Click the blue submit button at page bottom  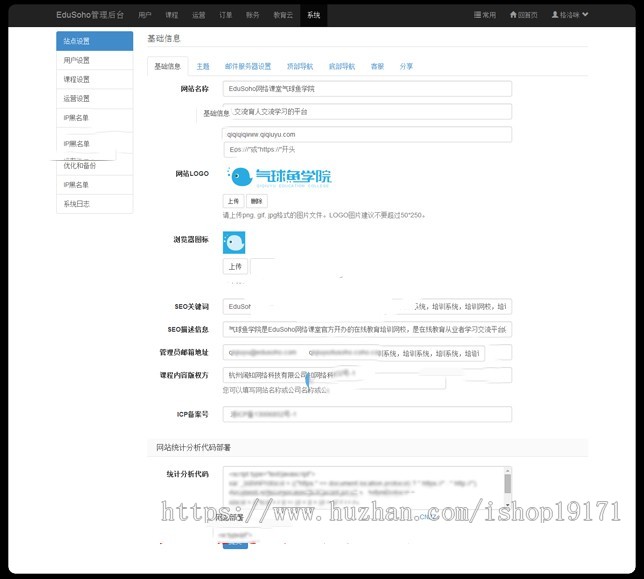point(235,545)
